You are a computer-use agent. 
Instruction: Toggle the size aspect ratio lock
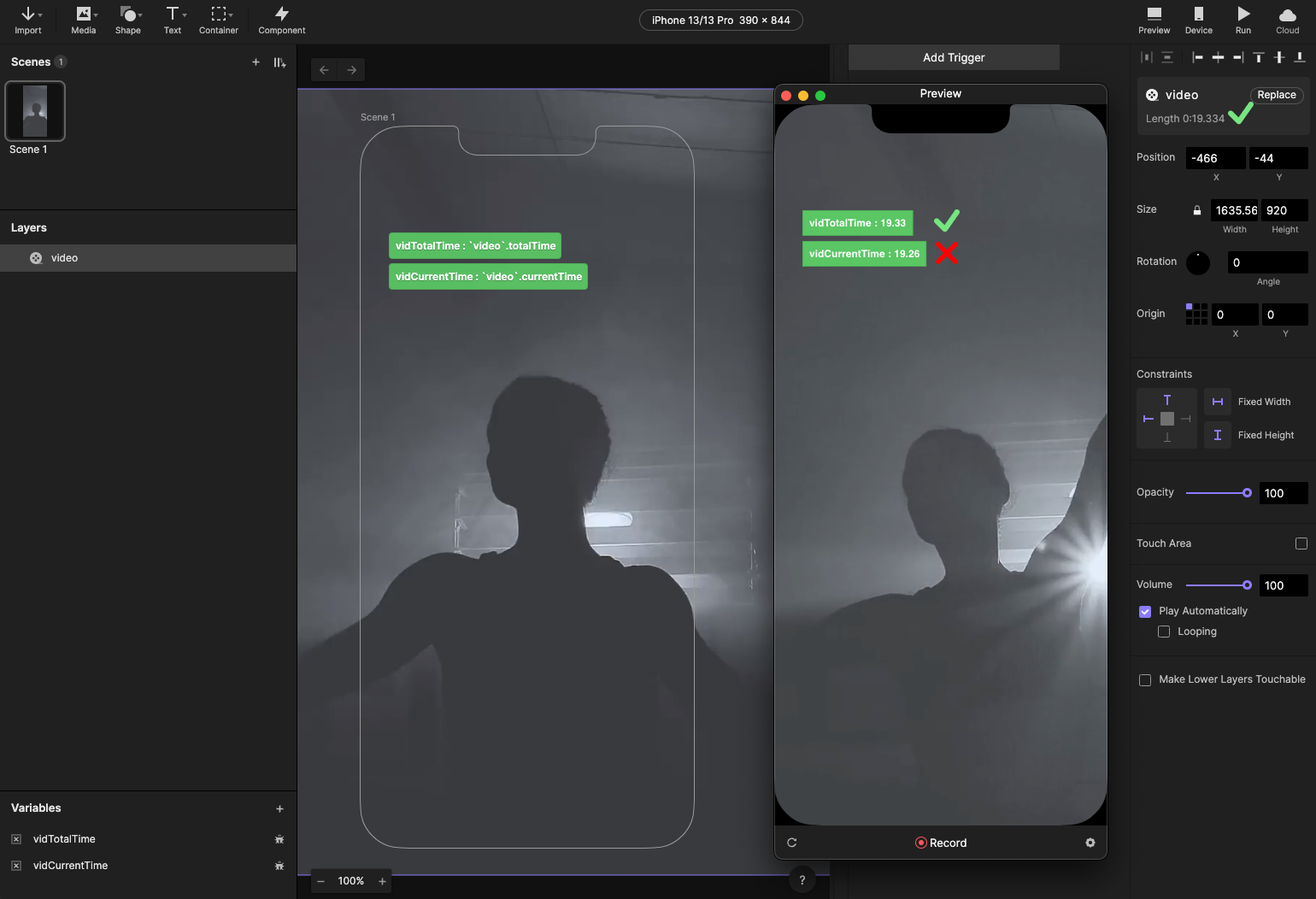(1197, 210)
